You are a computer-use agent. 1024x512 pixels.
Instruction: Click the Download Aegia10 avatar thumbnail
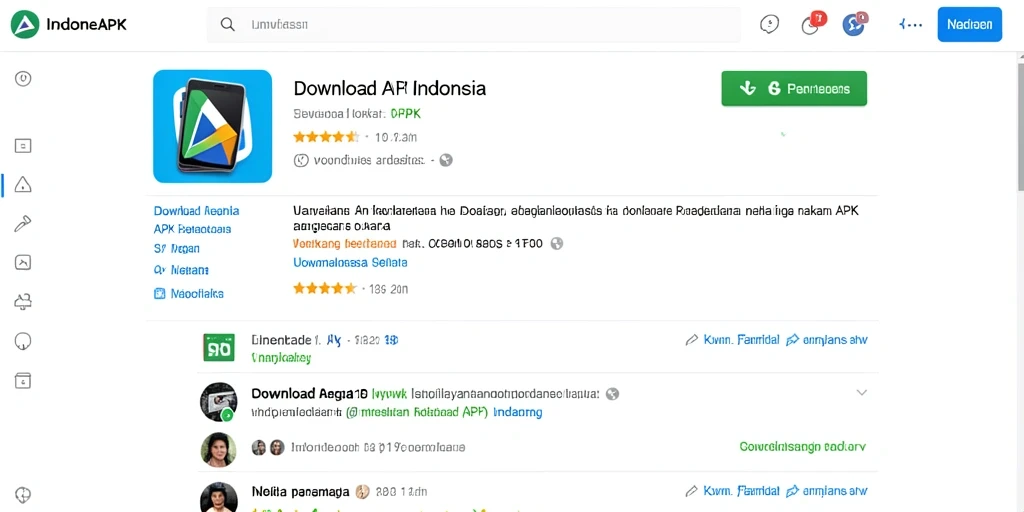coord(218,402)
